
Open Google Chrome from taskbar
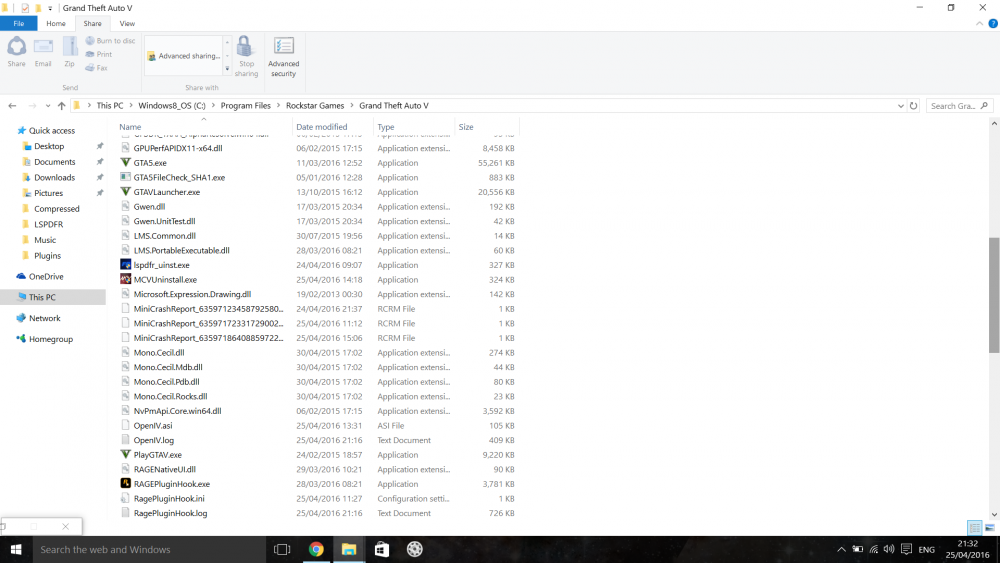point(316,549)
